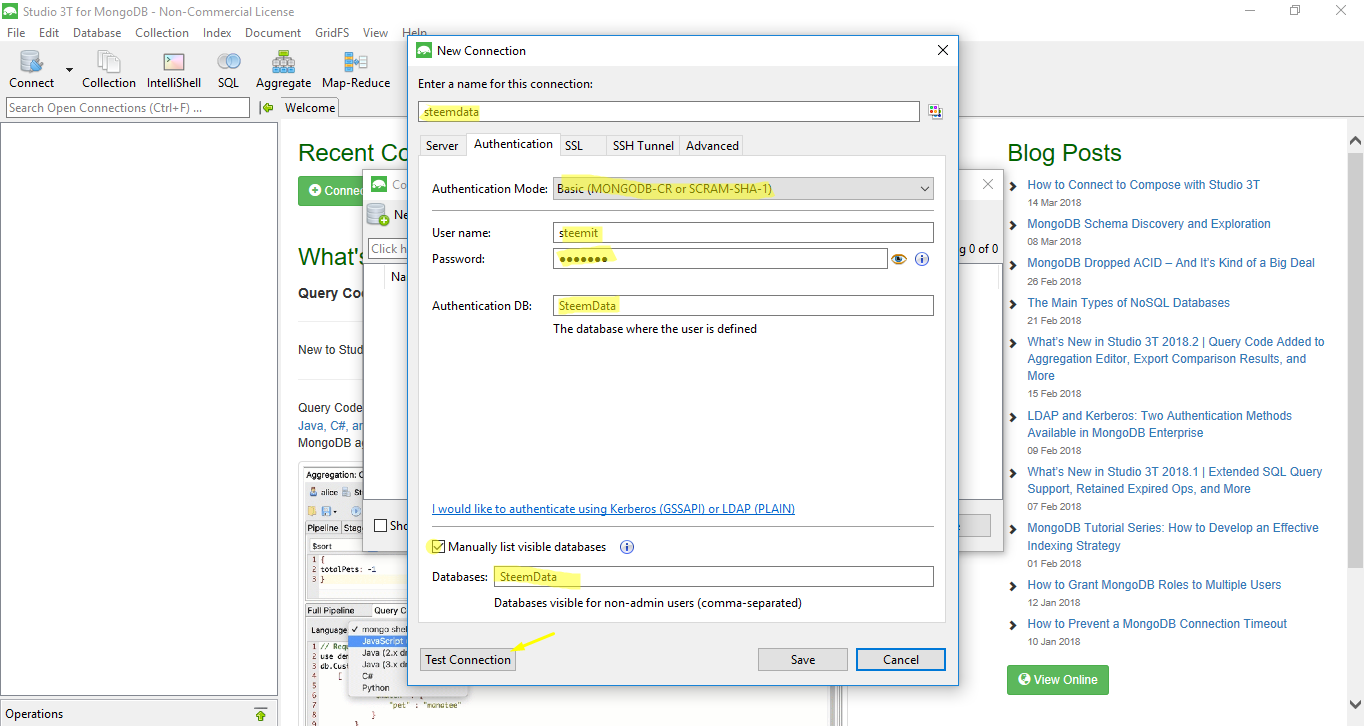Image resolution: width=1364 pixels, height=726 pixels.
Task: Open the Aggregate editor icon
Action: point(283,70)
